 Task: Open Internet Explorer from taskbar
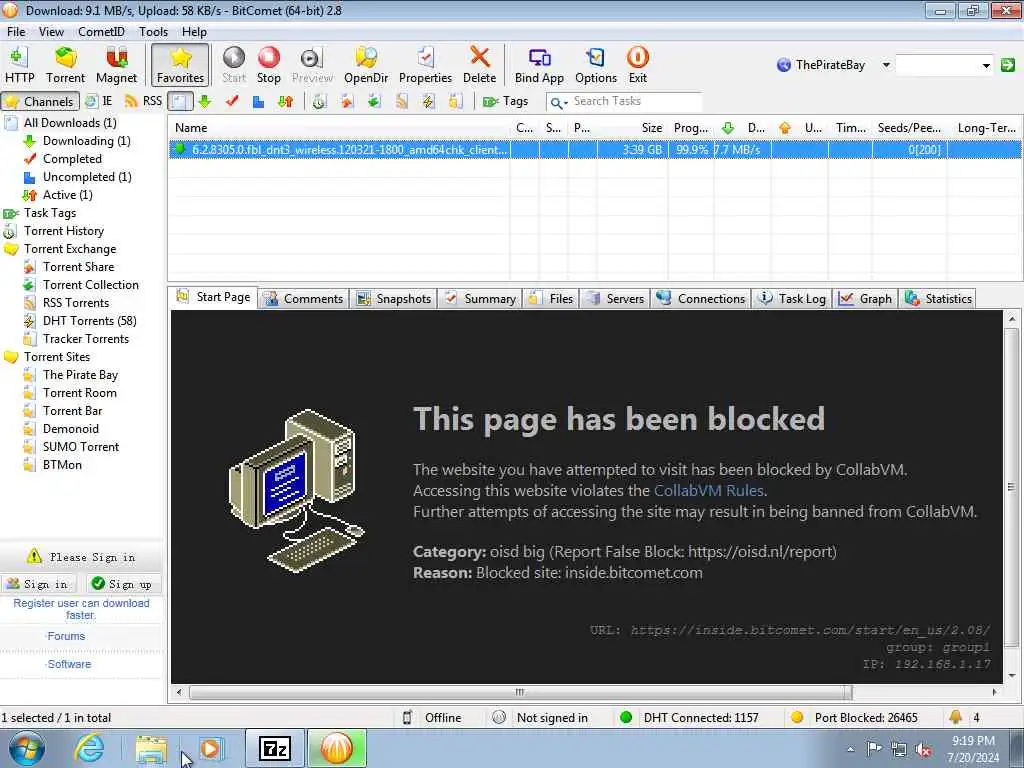point(89,748)
